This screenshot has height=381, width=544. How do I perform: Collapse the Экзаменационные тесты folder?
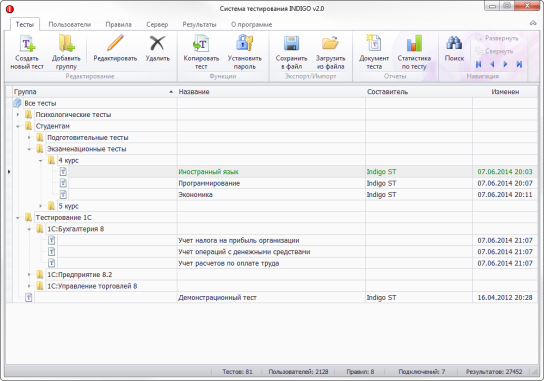pos(29,149)
